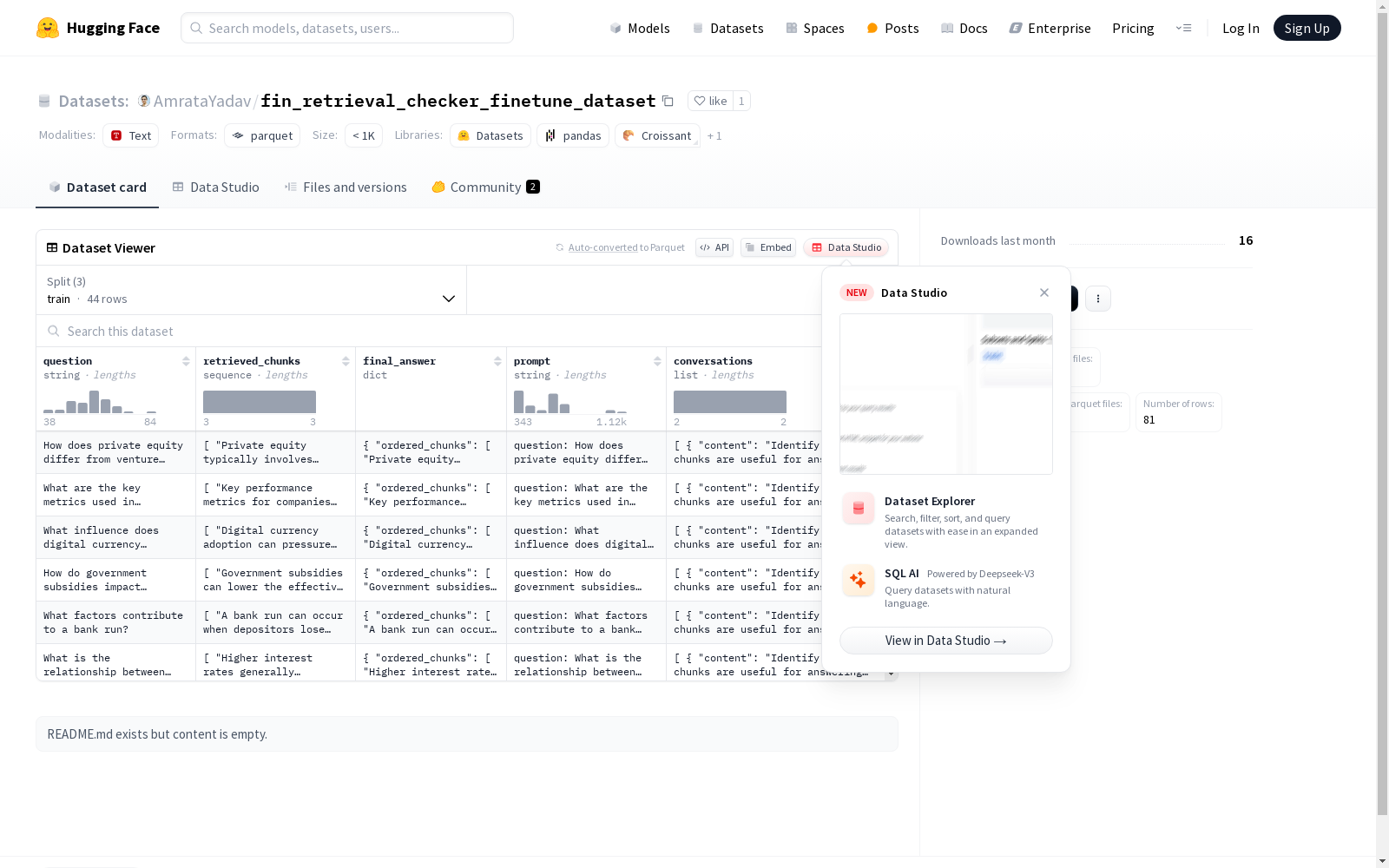Switch to the Dataset card tab

[x=97, y=187]
